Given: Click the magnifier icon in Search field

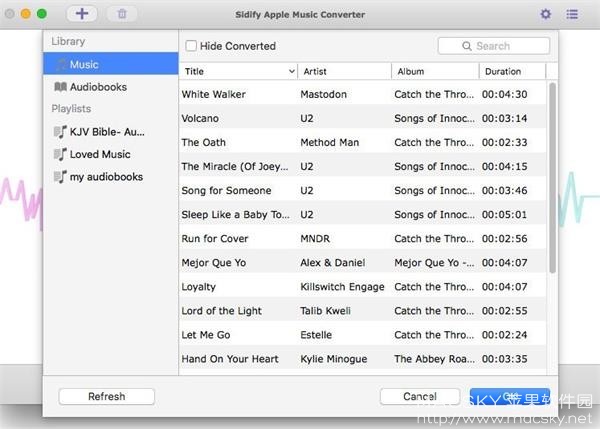Looking at the screenshot, I should [467, 46].
